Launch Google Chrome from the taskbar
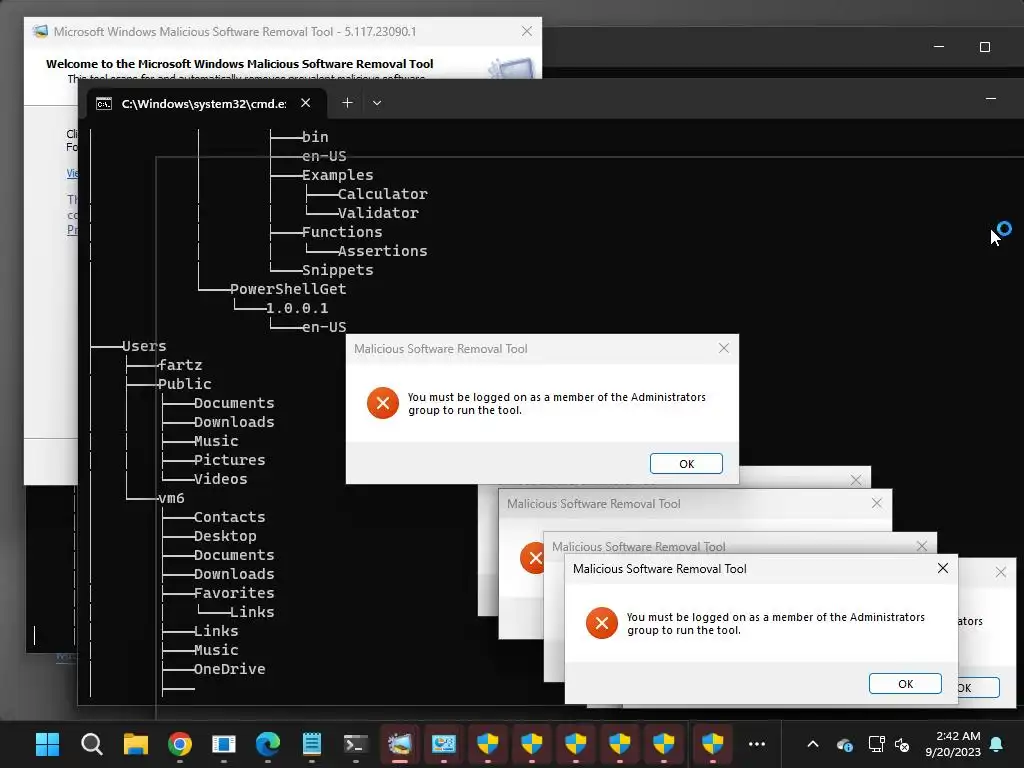The width and height of the screenshot is (1024, 768). tap(180, 744)
